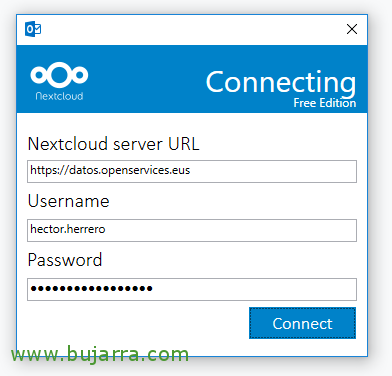
Task: Click the Nextcloud three-circle logo
Action: [59, 74]
